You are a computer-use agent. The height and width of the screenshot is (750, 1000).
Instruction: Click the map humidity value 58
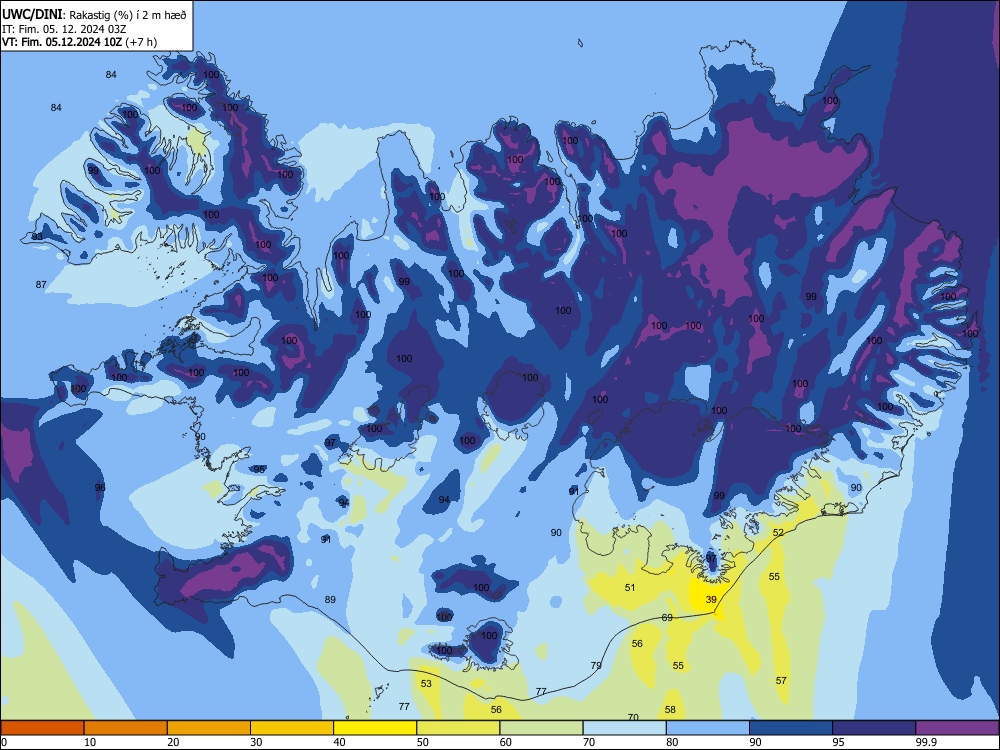(670, 709)
